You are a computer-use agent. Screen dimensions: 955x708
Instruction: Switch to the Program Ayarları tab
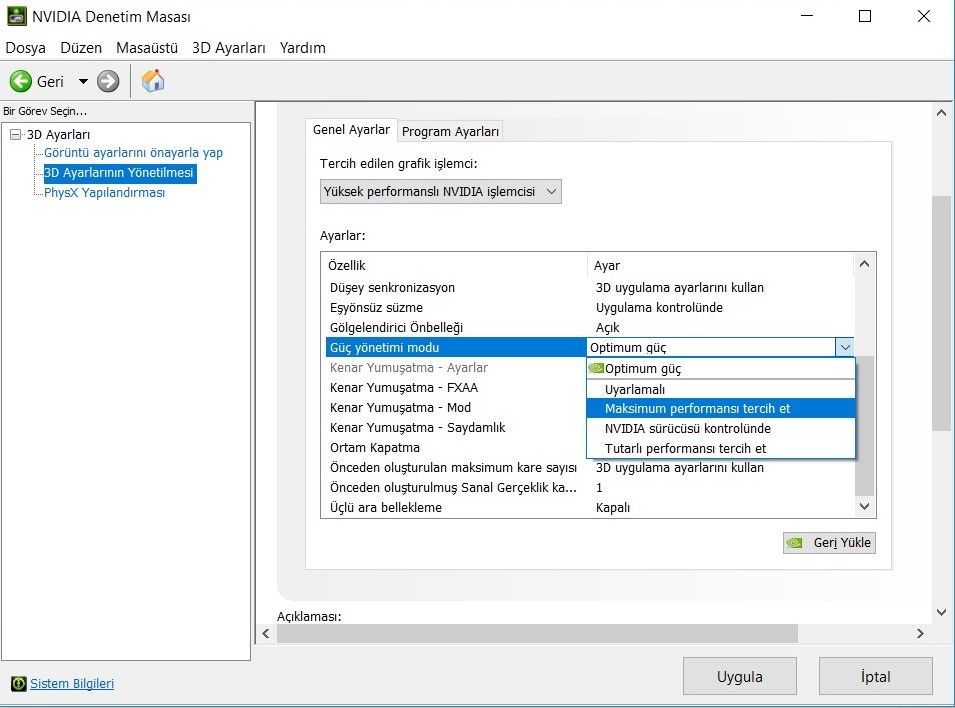pyautogui.click(x=450, y=132)
